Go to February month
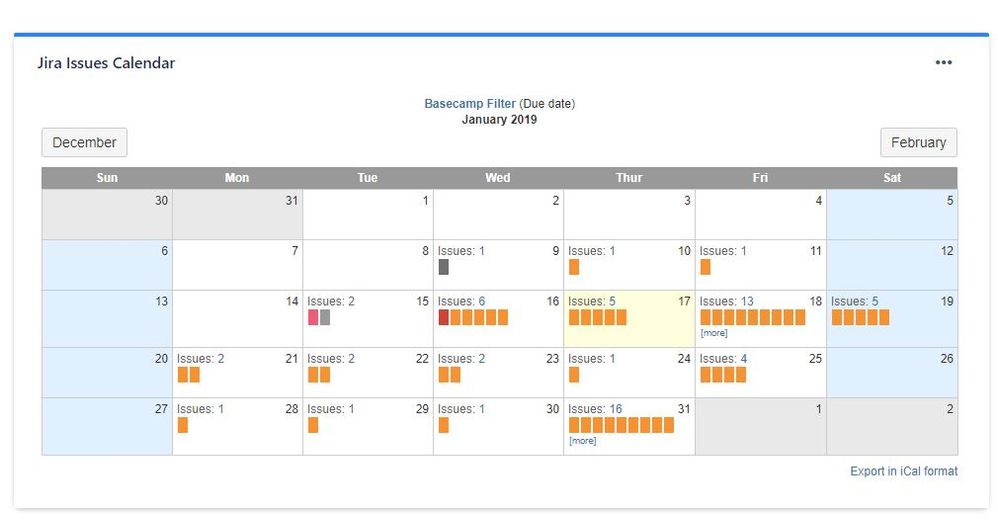998x520 pixels. point(918,143)
